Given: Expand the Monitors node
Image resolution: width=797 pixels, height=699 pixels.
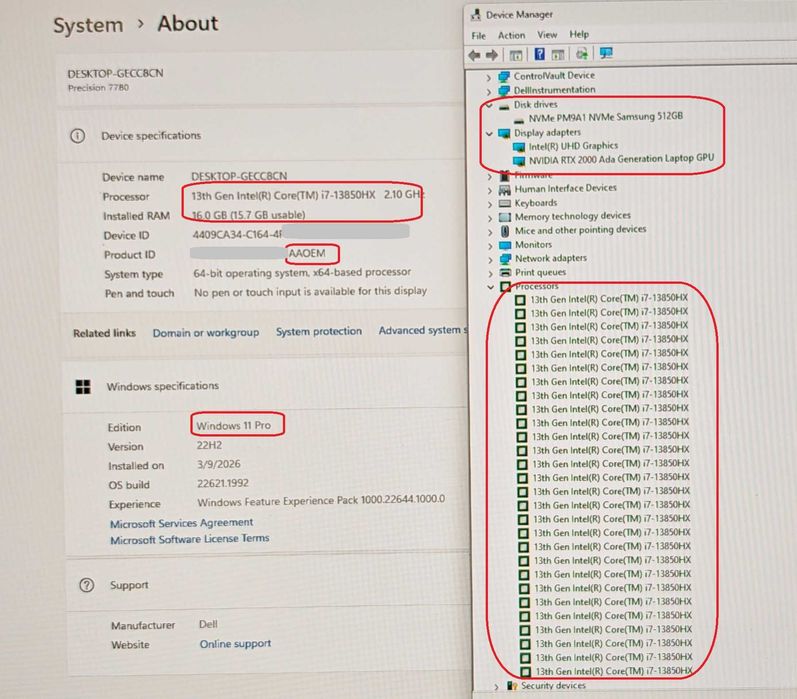Looking at the screenshot, I should (490, 246).
